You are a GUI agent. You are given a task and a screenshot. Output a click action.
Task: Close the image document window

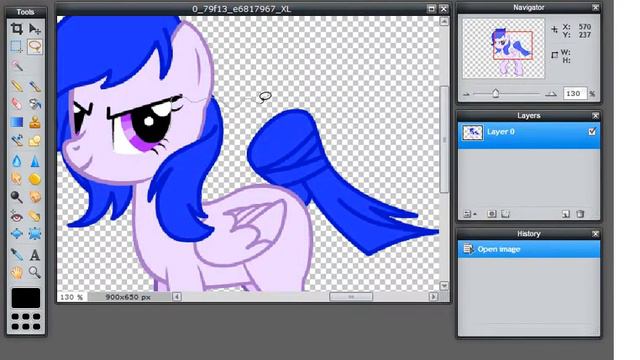coord(444,9)
